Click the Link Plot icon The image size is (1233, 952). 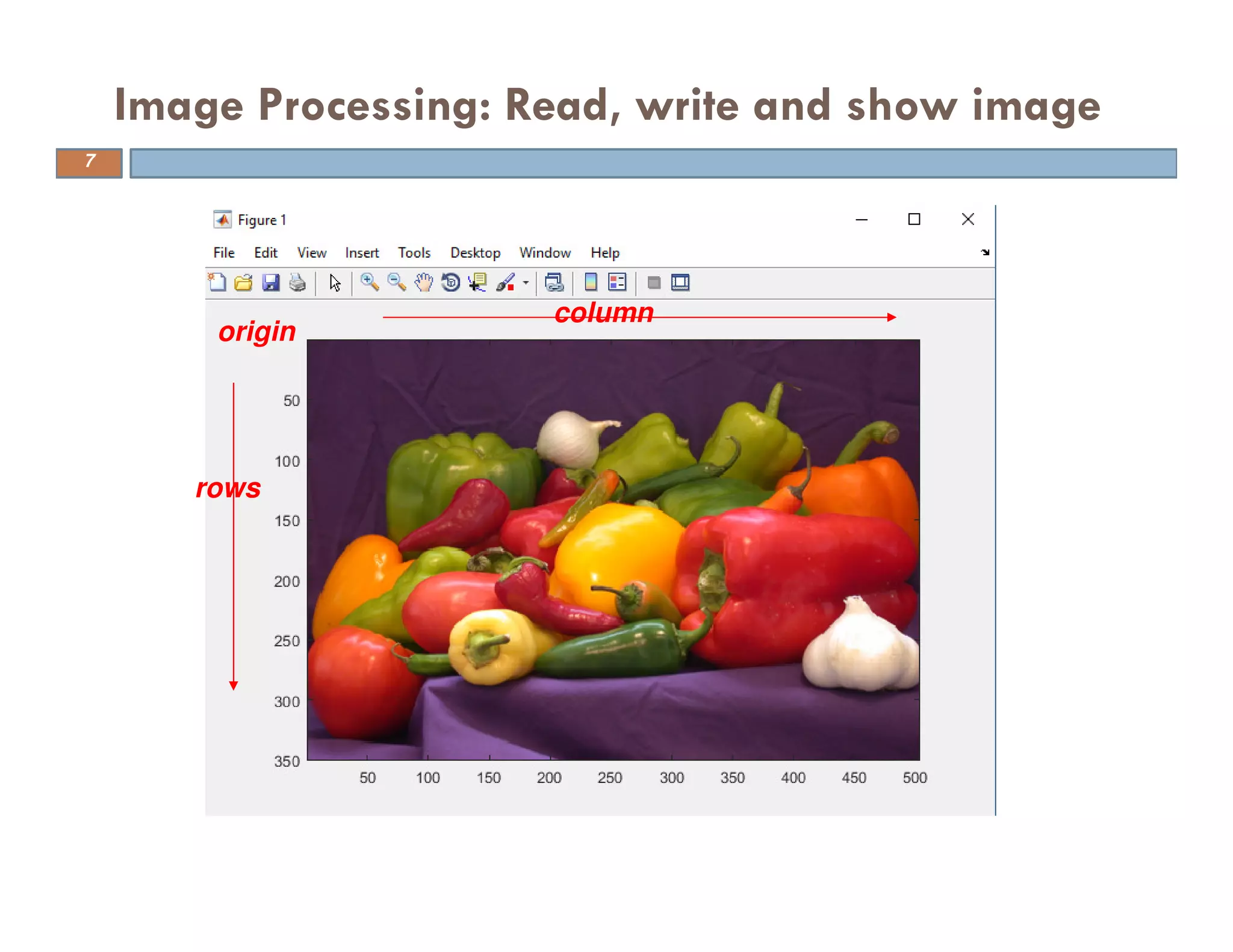(554, 282)
